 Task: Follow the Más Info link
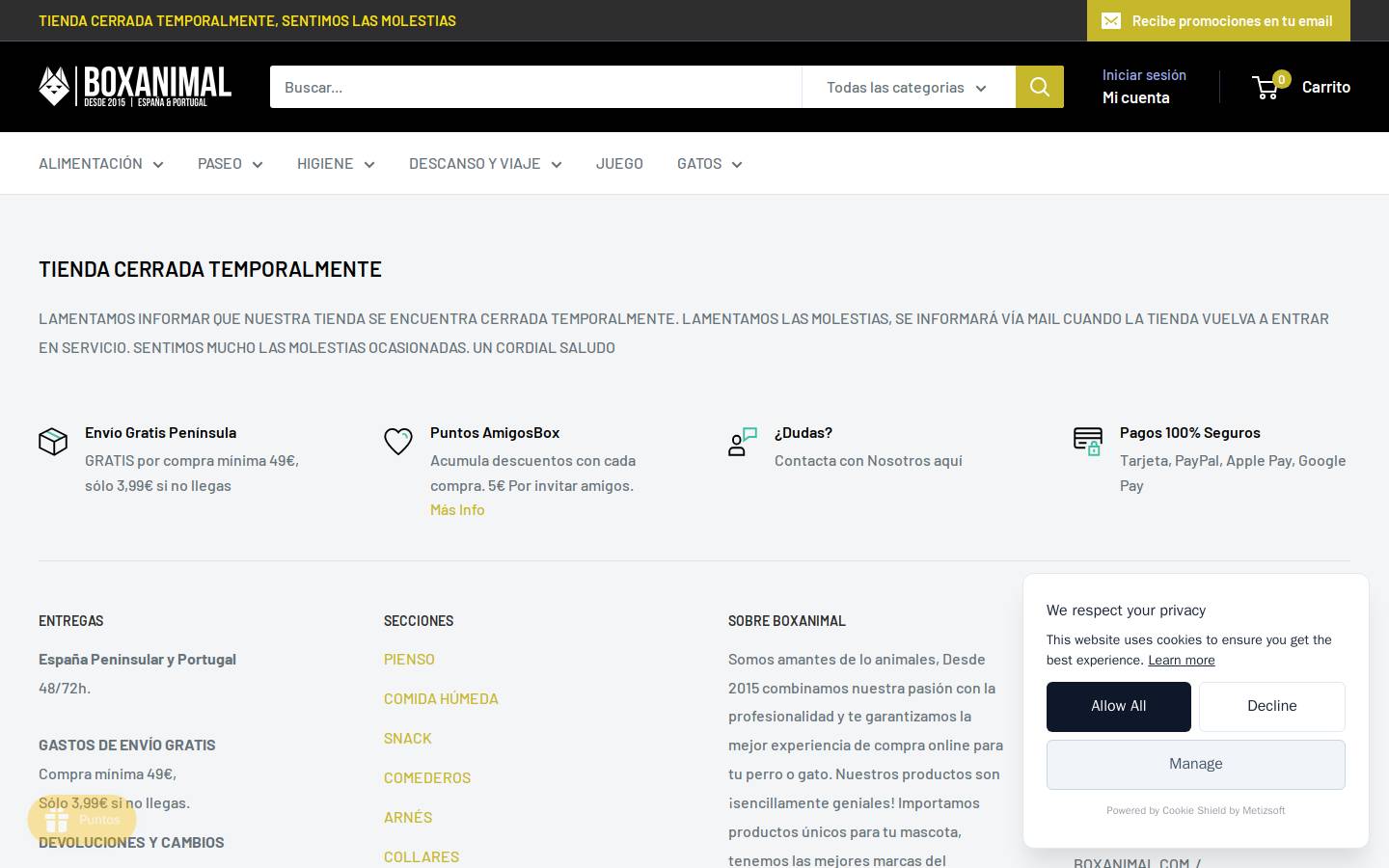[x=457, y=509]
